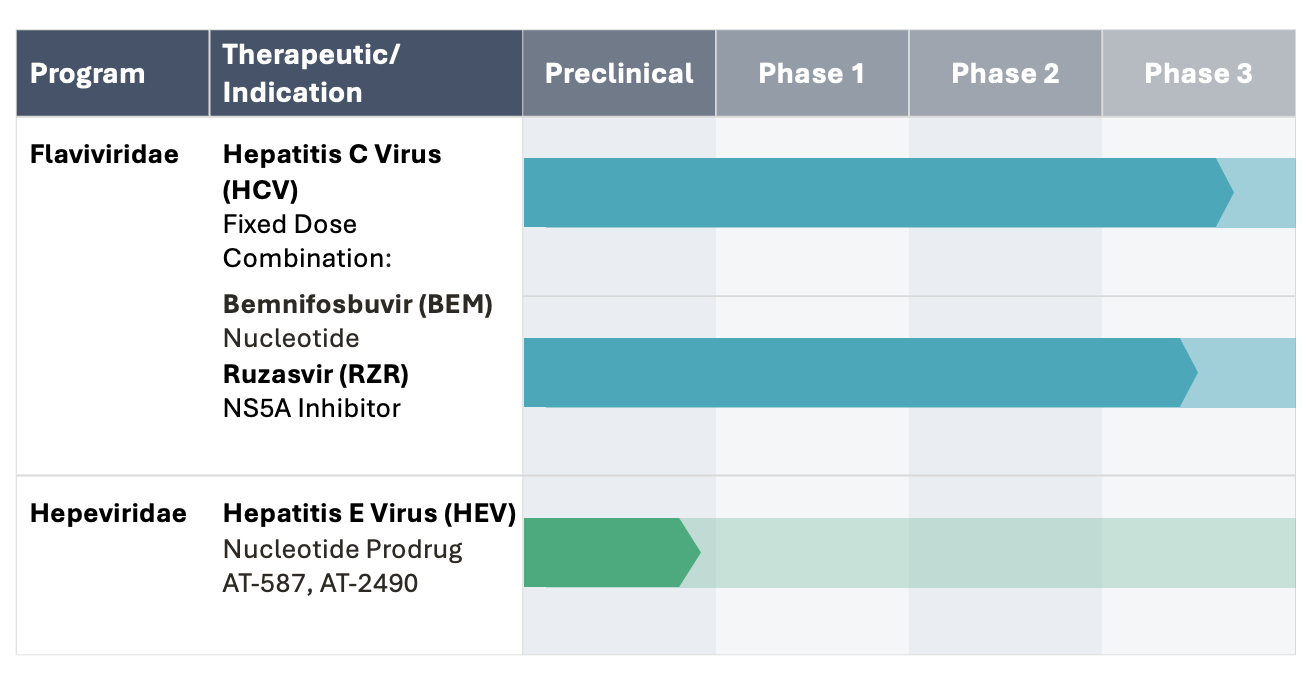Click the Phase 3 column header
This screenshot has width=1310, height=690.
pos(1198,73)
